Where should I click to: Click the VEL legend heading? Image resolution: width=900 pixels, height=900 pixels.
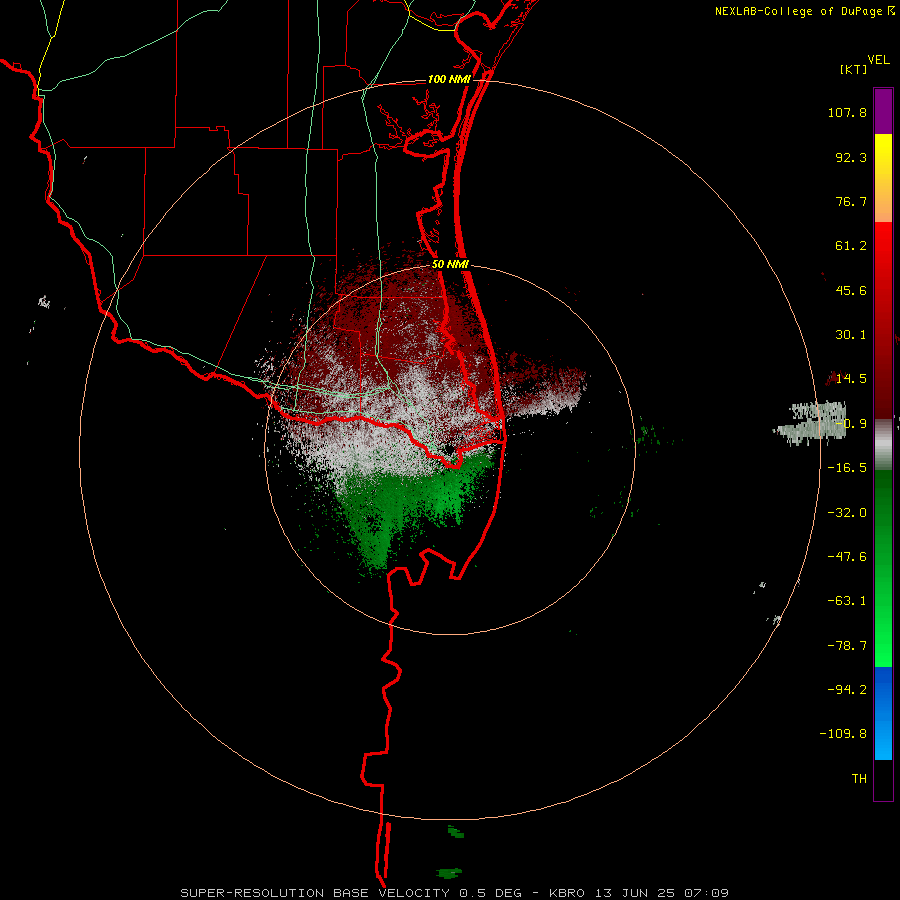click(x=879, y=60)
